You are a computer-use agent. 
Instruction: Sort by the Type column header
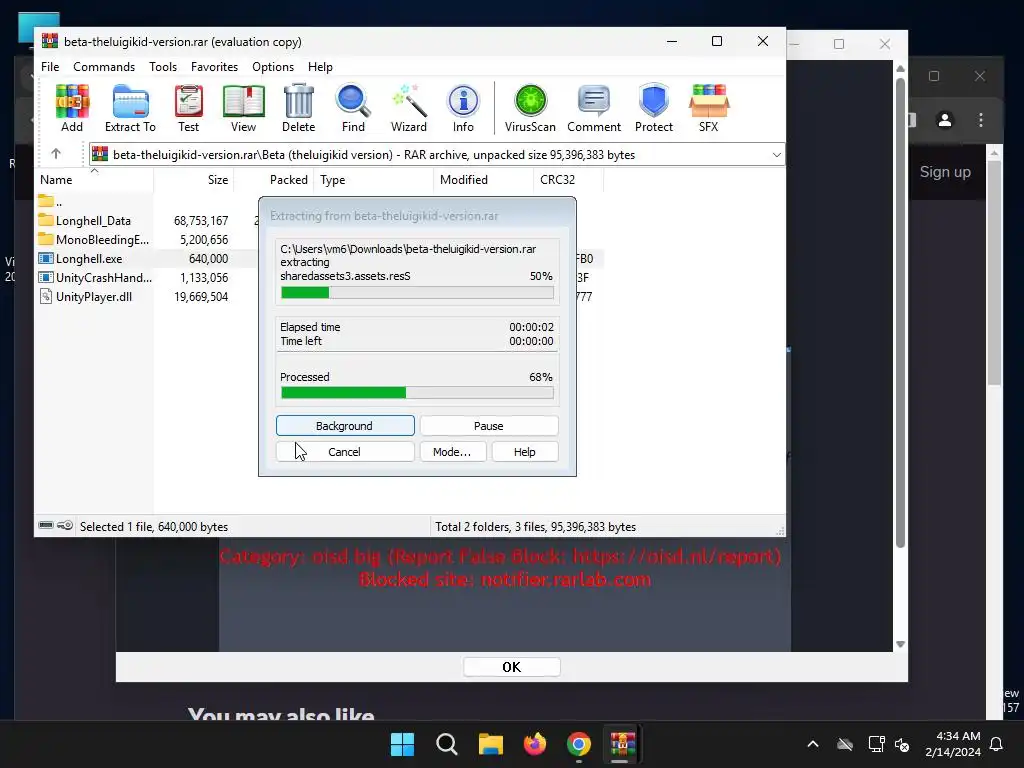click(374, 180)
